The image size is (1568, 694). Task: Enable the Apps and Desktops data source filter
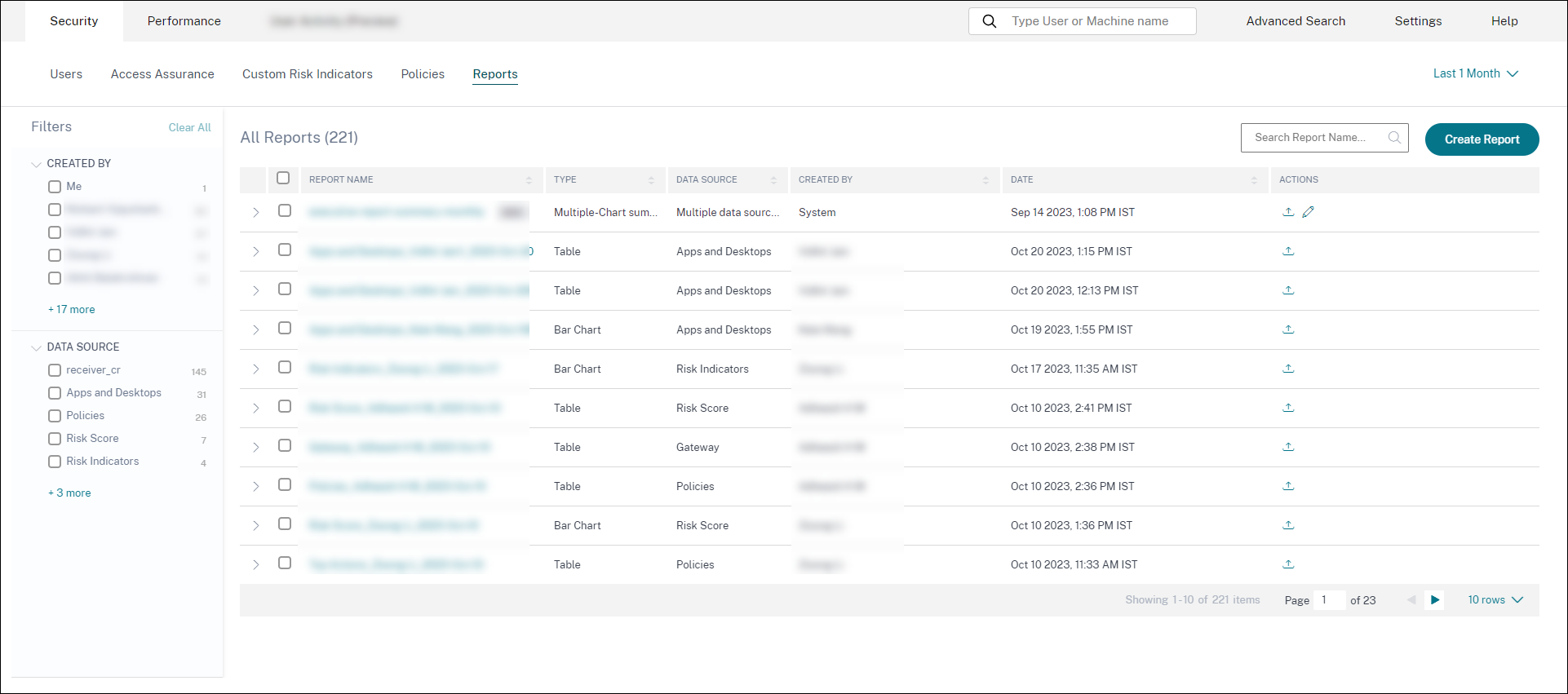click(55, 393)
